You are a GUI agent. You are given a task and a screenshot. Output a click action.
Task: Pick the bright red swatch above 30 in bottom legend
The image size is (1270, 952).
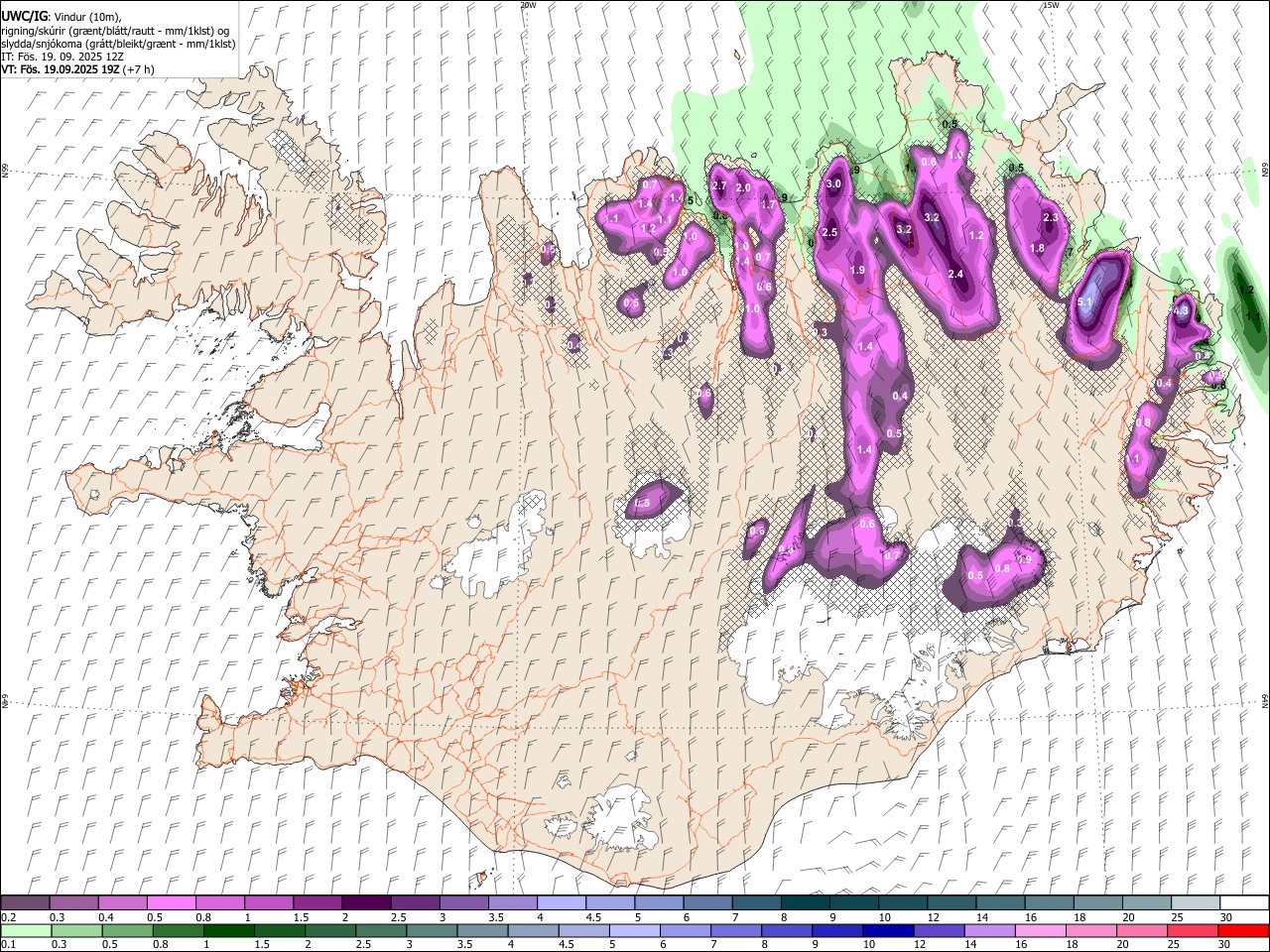pos(1244,930)
